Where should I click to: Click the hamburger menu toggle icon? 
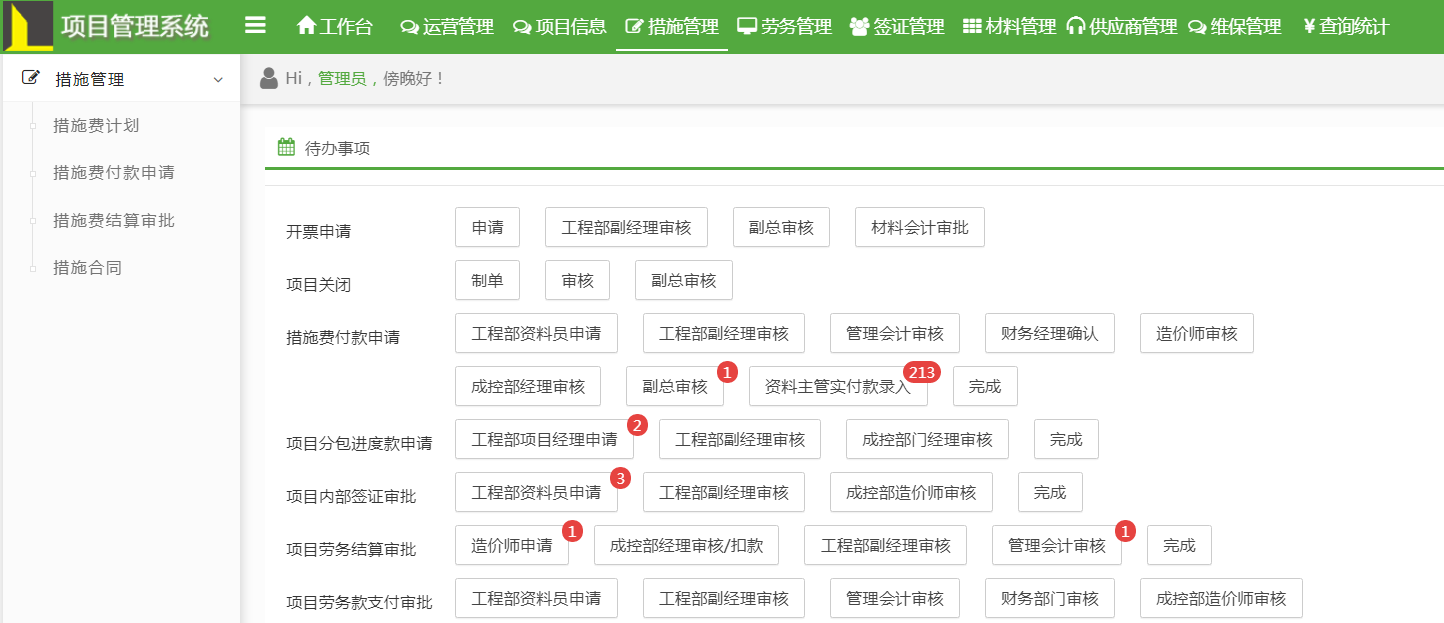click(x=255, y=25)
